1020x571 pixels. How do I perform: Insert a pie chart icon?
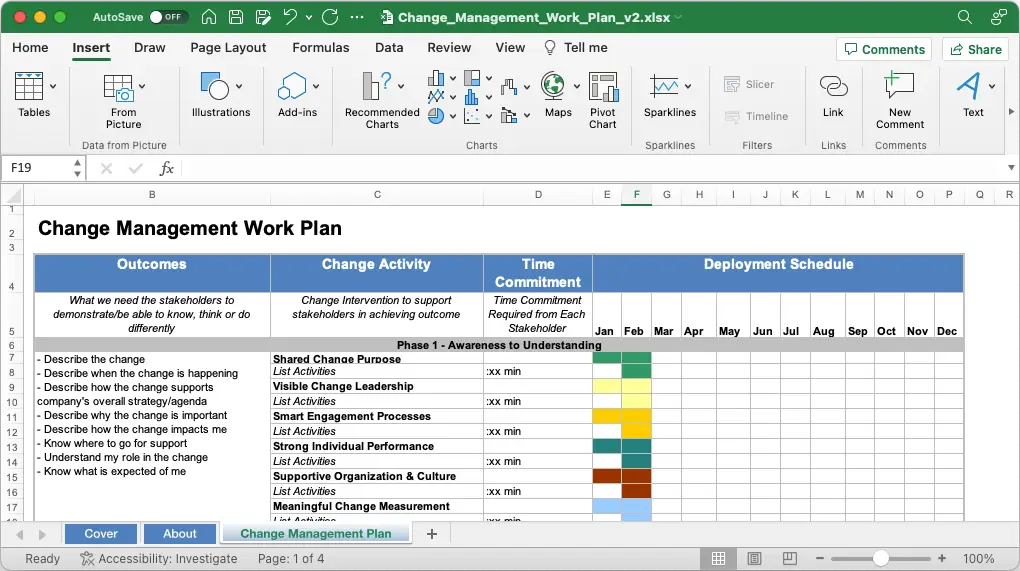coord(436,116)
